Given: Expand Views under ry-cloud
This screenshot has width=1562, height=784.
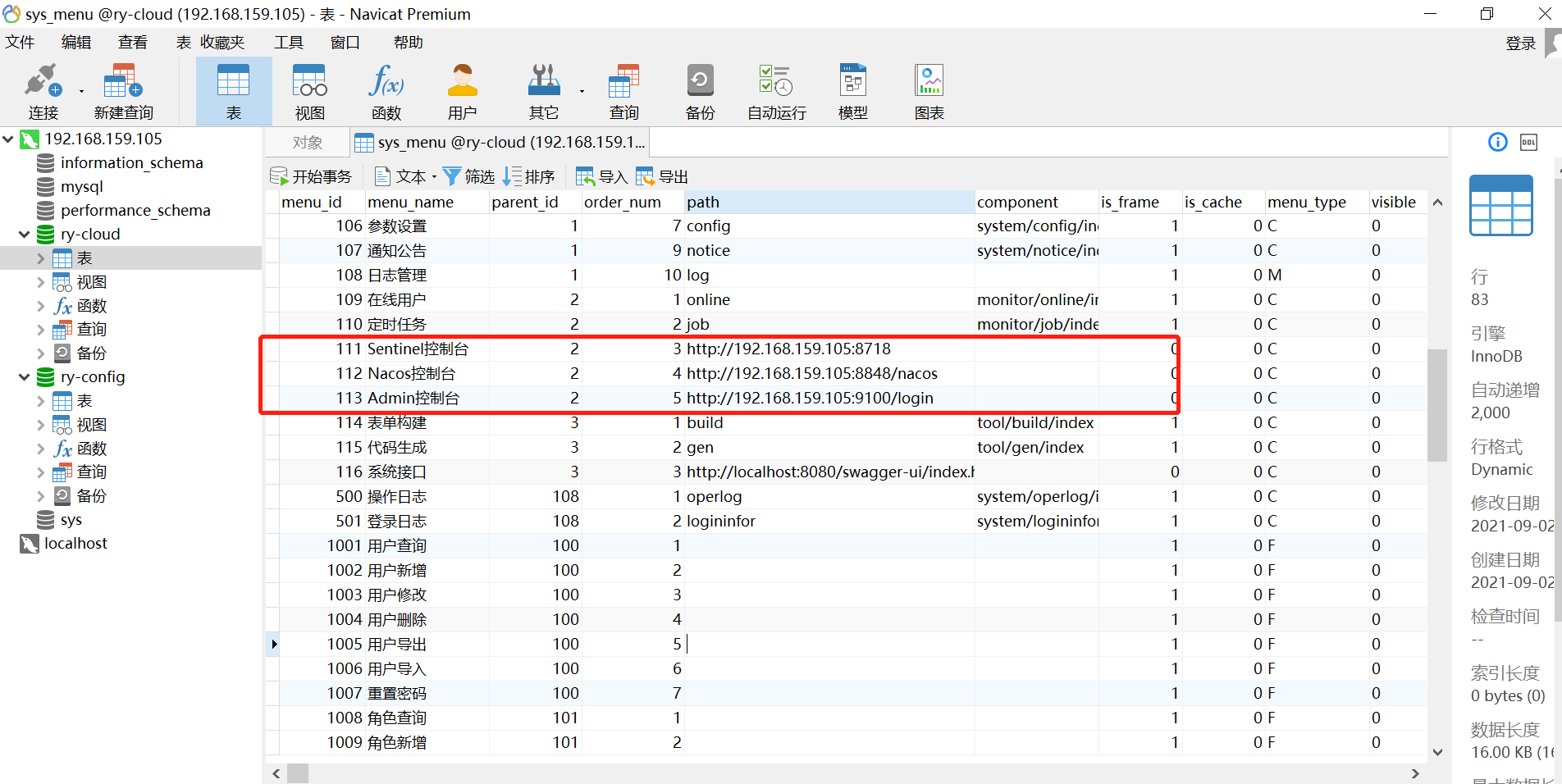Looking at the screenshot, I should click(x=41, y=282).
